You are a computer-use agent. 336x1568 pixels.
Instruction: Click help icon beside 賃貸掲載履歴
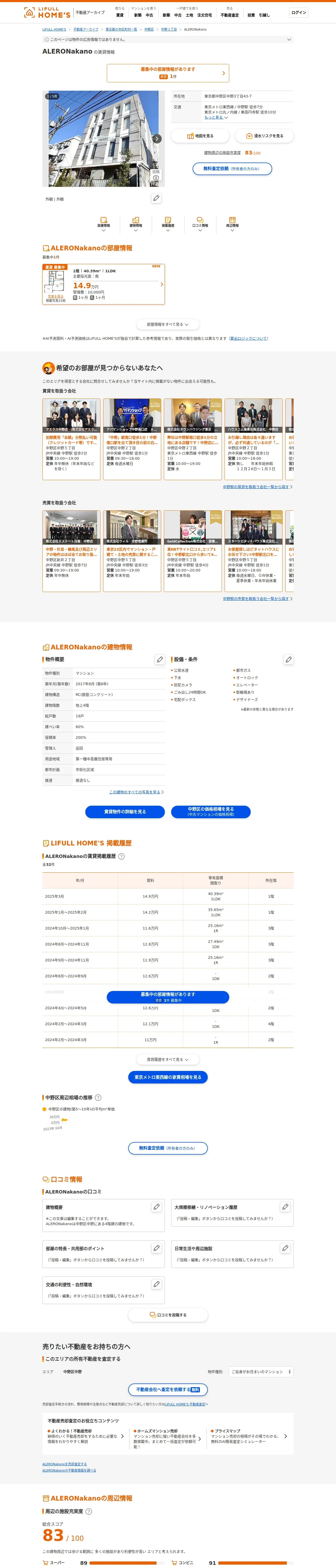point(121,856)
